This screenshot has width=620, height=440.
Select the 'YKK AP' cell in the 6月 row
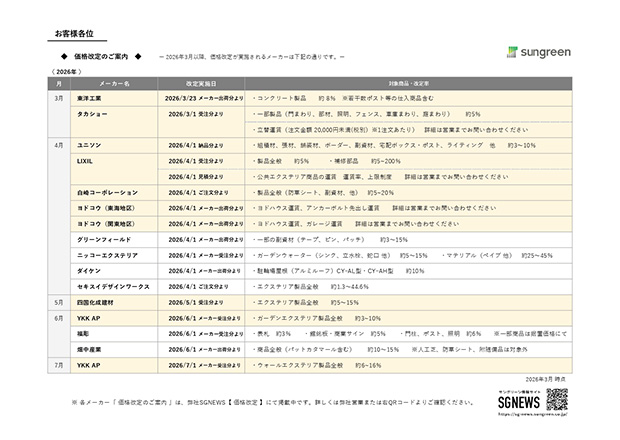click(114, 319)
